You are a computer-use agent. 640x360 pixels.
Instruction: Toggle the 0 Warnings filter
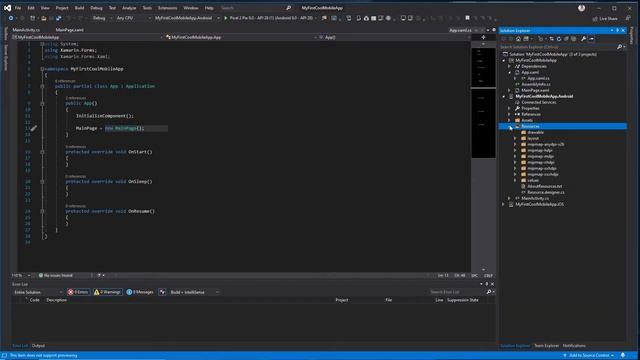tap(107, 292)
